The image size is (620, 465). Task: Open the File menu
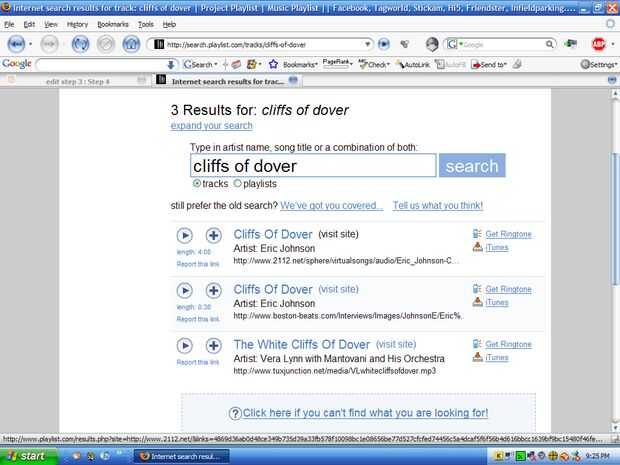(x=9, y=24)
